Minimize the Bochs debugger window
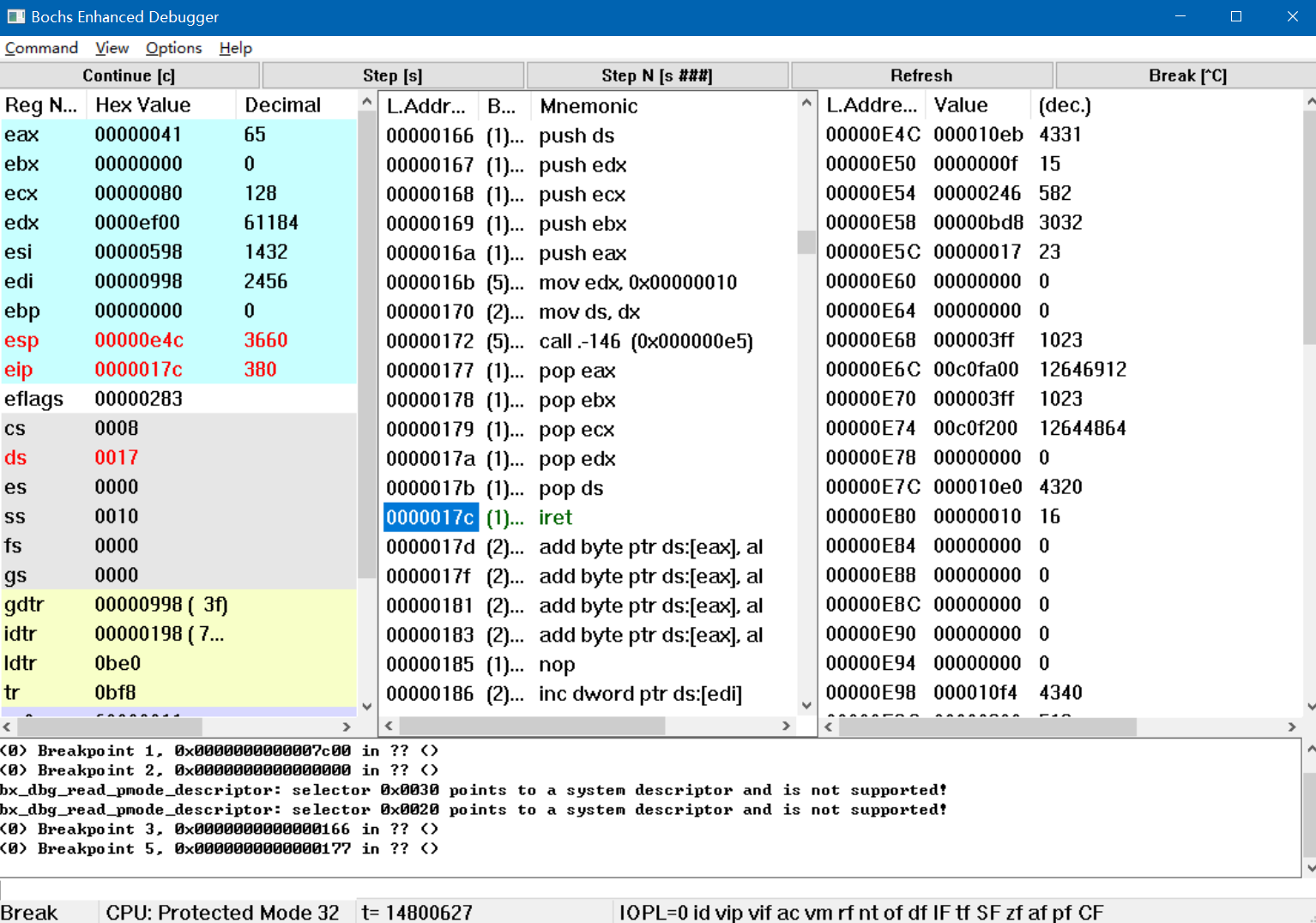This screenshot has height=923, width=1316. (x=1180, y=16)
